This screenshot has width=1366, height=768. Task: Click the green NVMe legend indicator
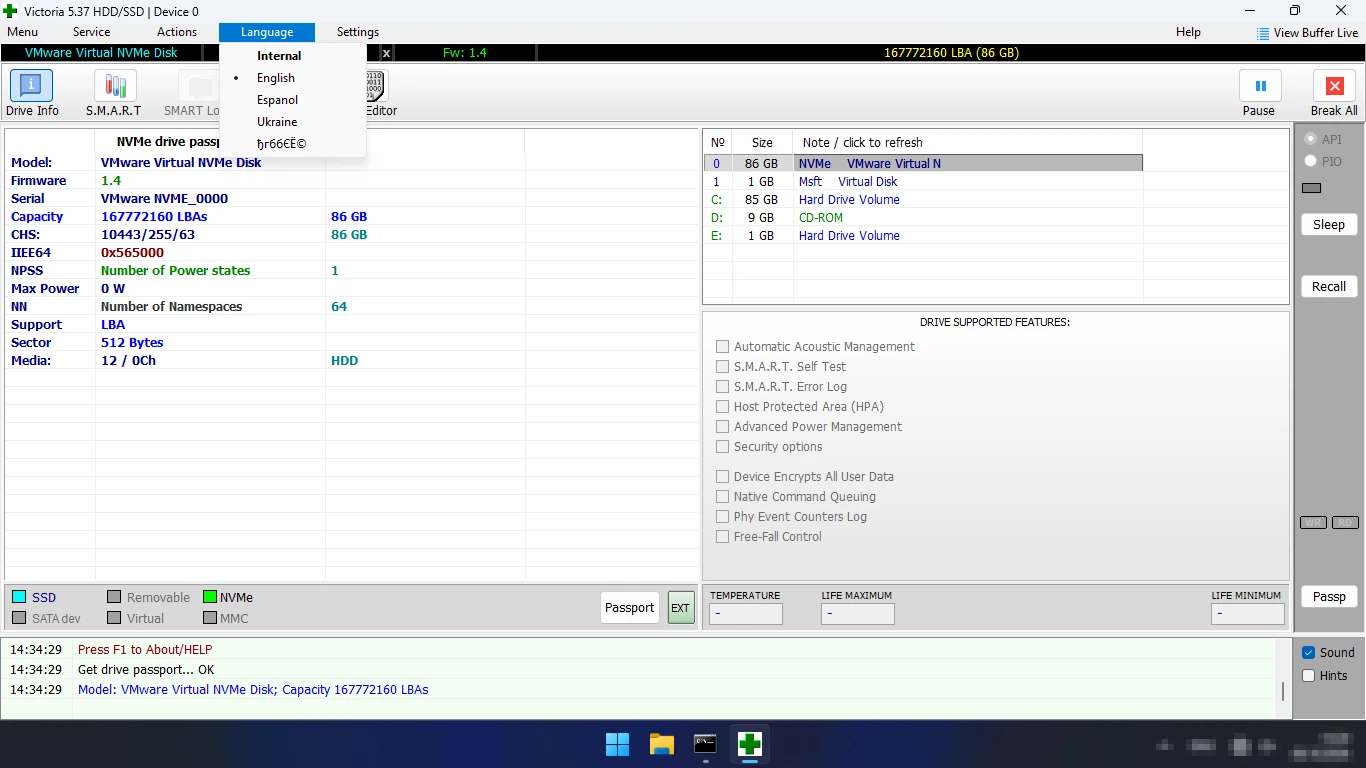pos(210,597)
